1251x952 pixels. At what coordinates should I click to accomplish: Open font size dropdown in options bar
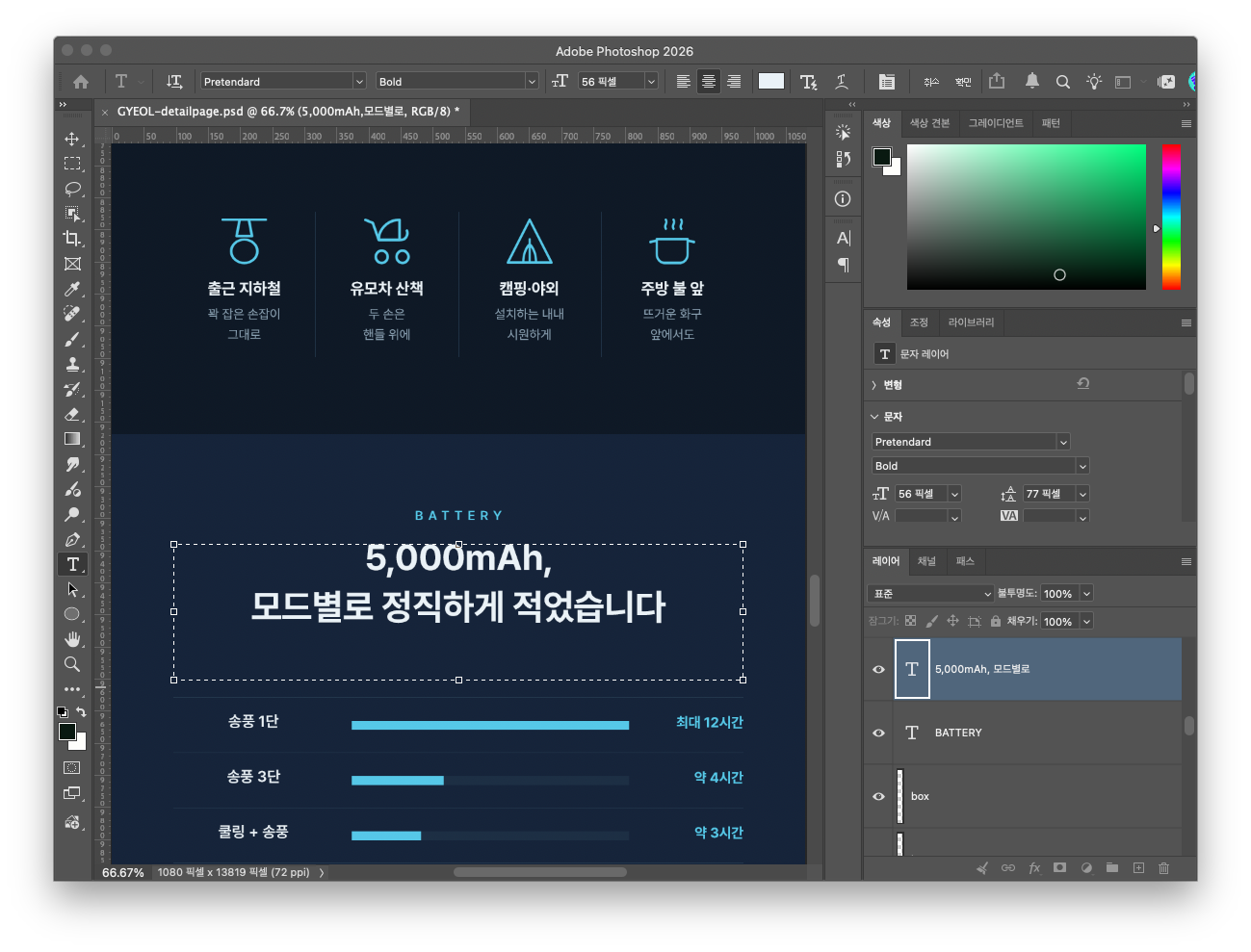[x=651, y=82]
